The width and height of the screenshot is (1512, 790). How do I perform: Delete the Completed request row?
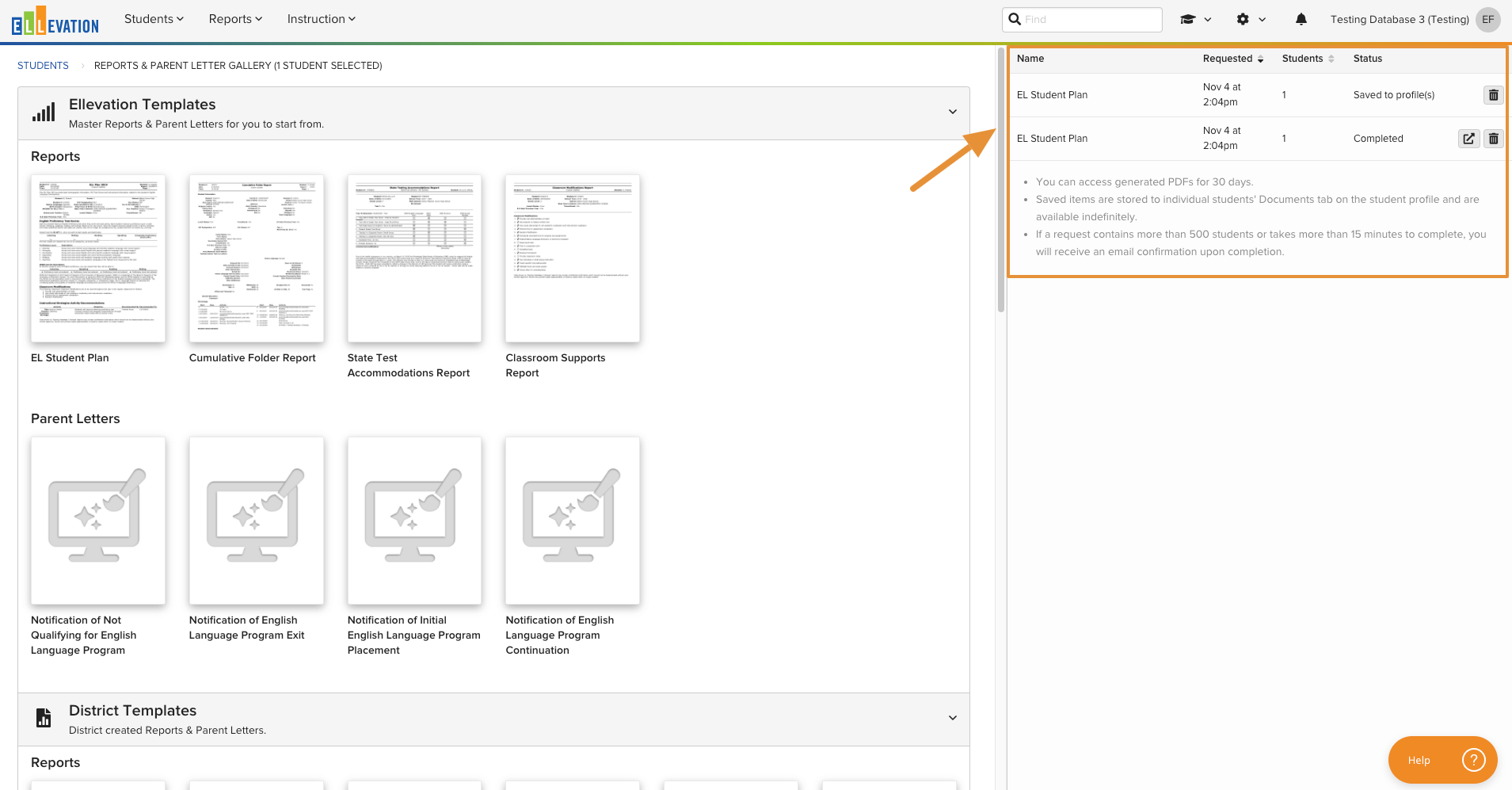coord(1493,139)
